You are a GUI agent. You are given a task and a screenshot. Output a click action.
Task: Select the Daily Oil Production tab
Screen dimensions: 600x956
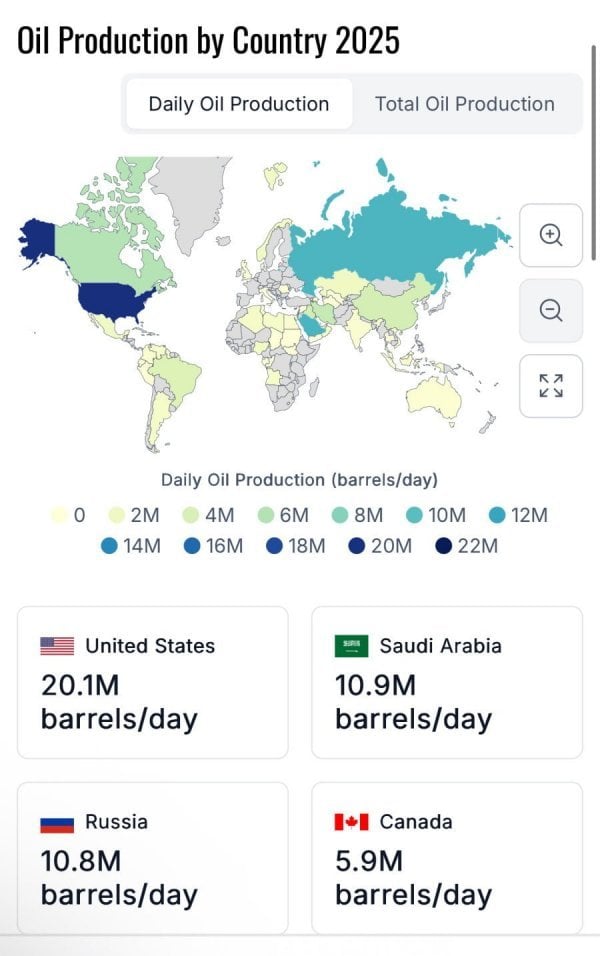pyautogui.click(x=238, y=104)
